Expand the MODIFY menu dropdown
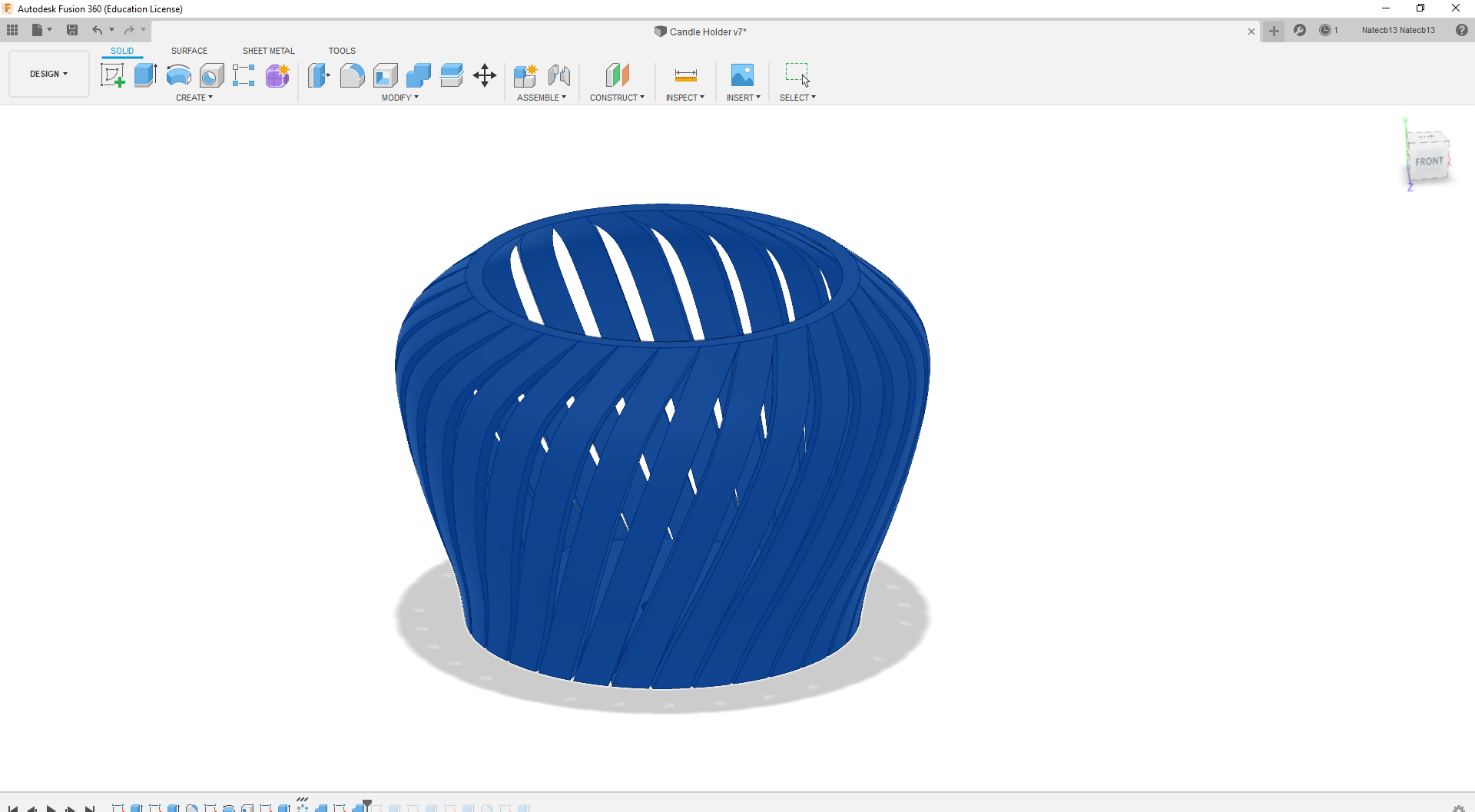Screen dimensions: 1475x812 [x=400, y=98]
